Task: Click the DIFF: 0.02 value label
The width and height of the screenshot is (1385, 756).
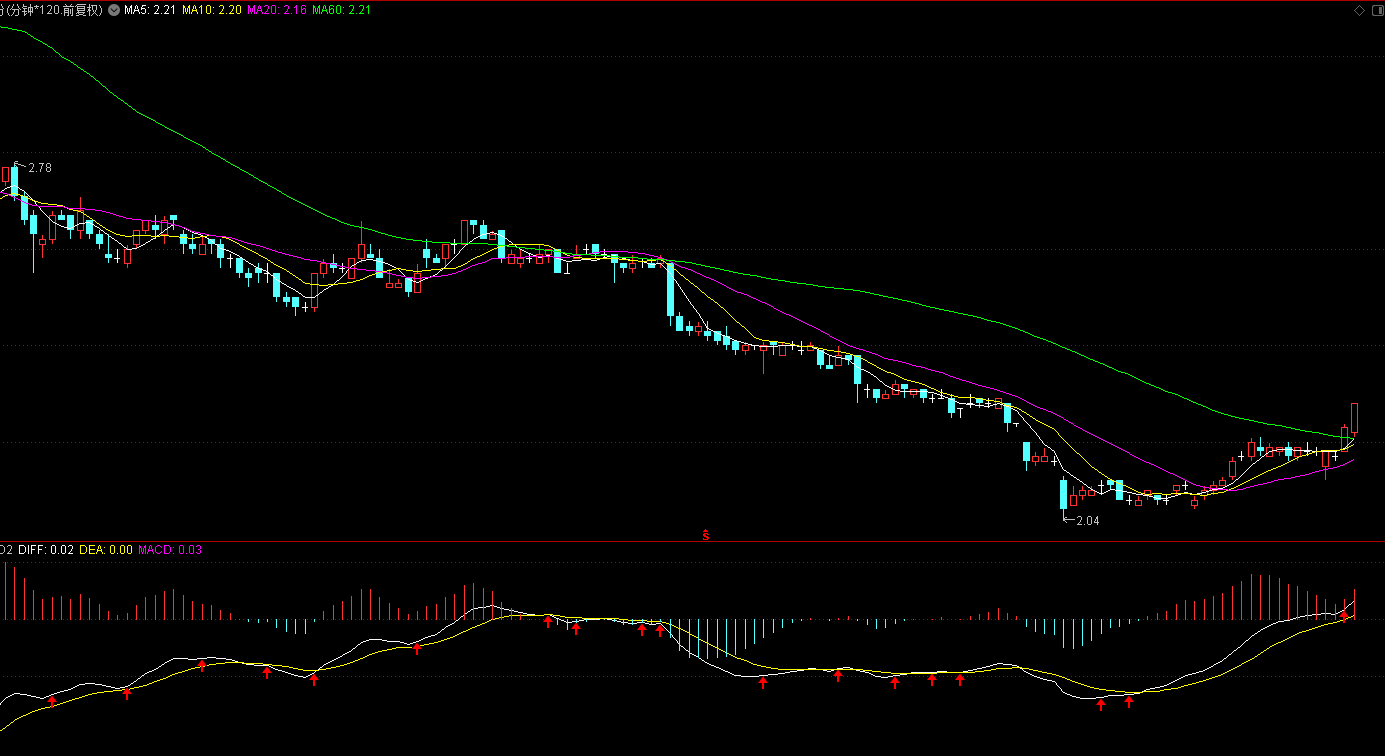Action: click(46, 549)
